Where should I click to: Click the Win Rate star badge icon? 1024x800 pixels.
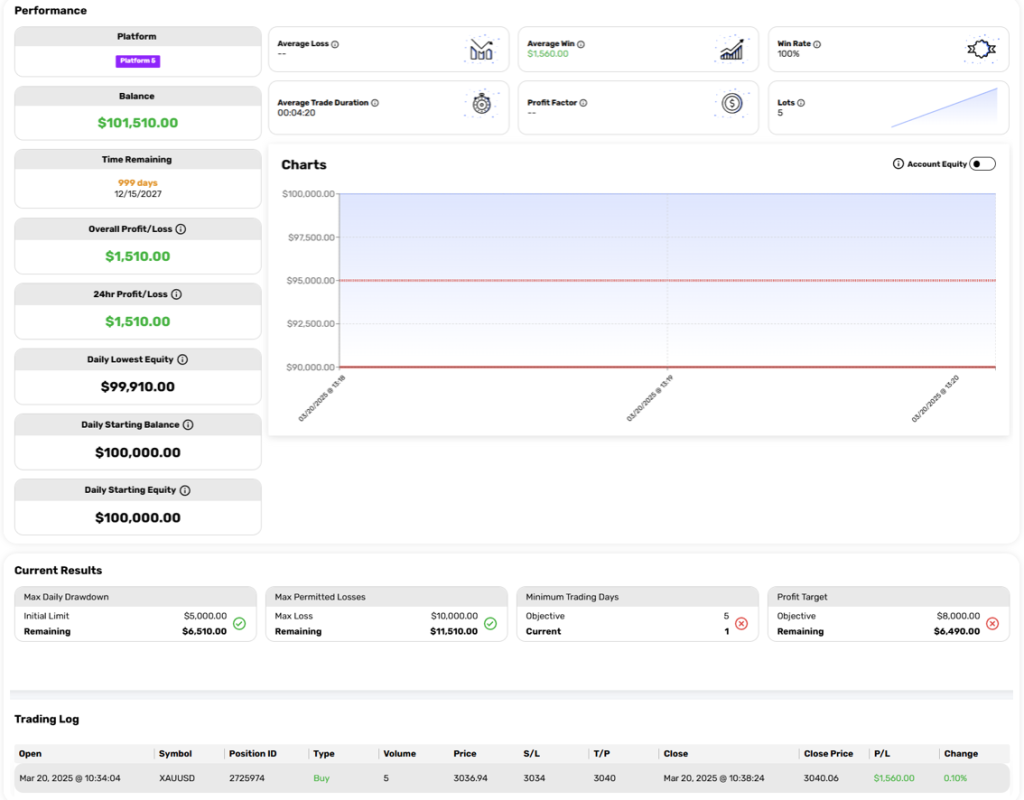tap(981, 49)
